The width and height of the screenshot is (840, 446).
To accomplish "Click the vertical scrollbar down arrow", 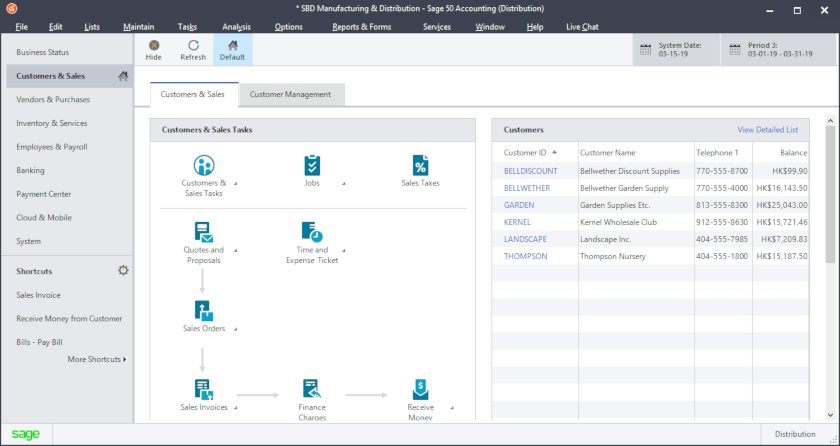I will [830, 414].
